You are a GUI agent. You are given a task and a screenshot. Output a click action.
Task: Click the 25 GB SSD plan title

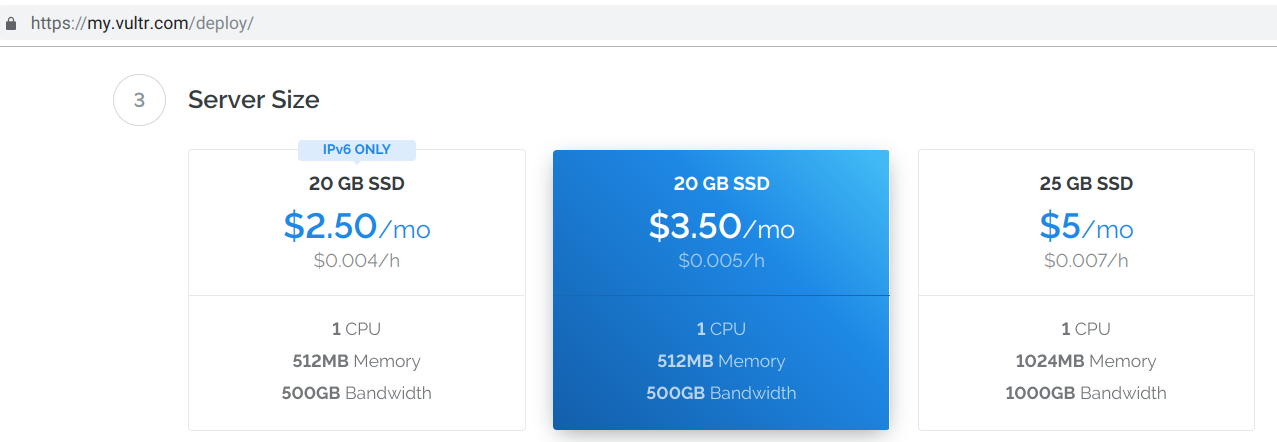click(x=1086, y=184)
